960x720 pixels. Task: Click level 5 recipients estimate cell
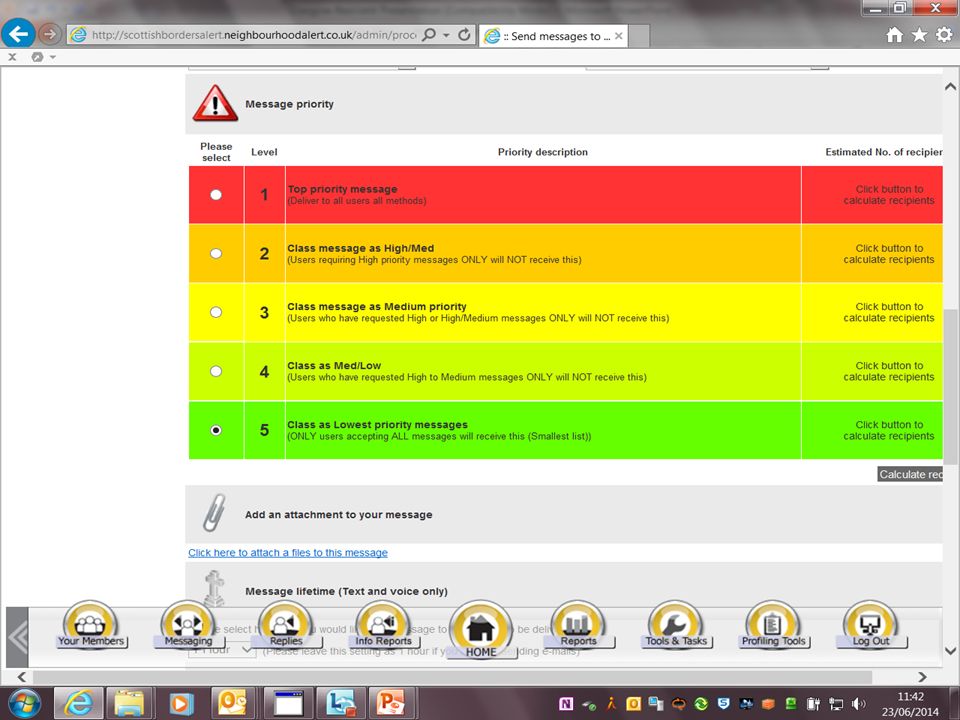[872, 430]
